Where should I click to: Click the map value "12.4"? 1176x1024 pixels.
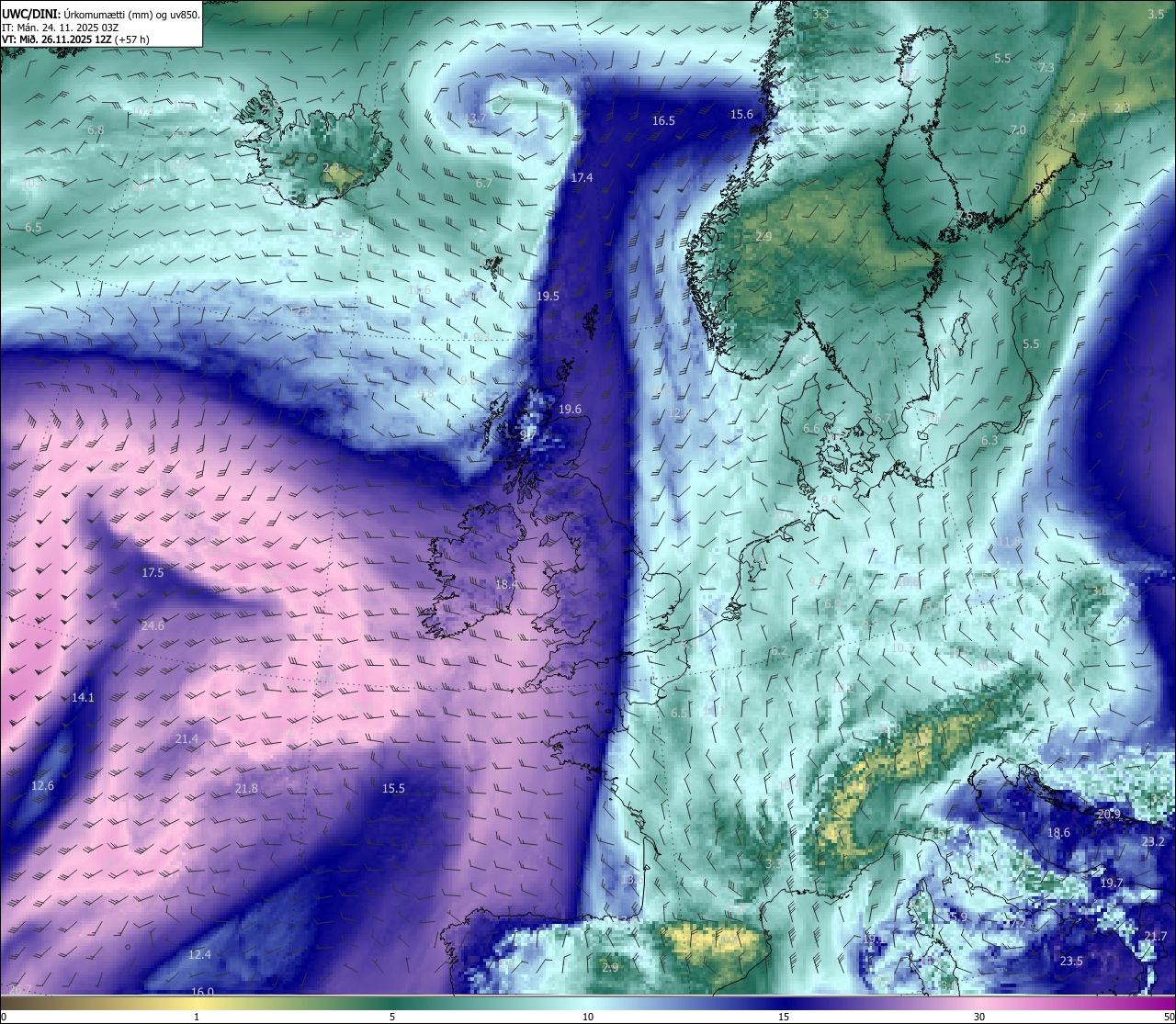(199, 954)
